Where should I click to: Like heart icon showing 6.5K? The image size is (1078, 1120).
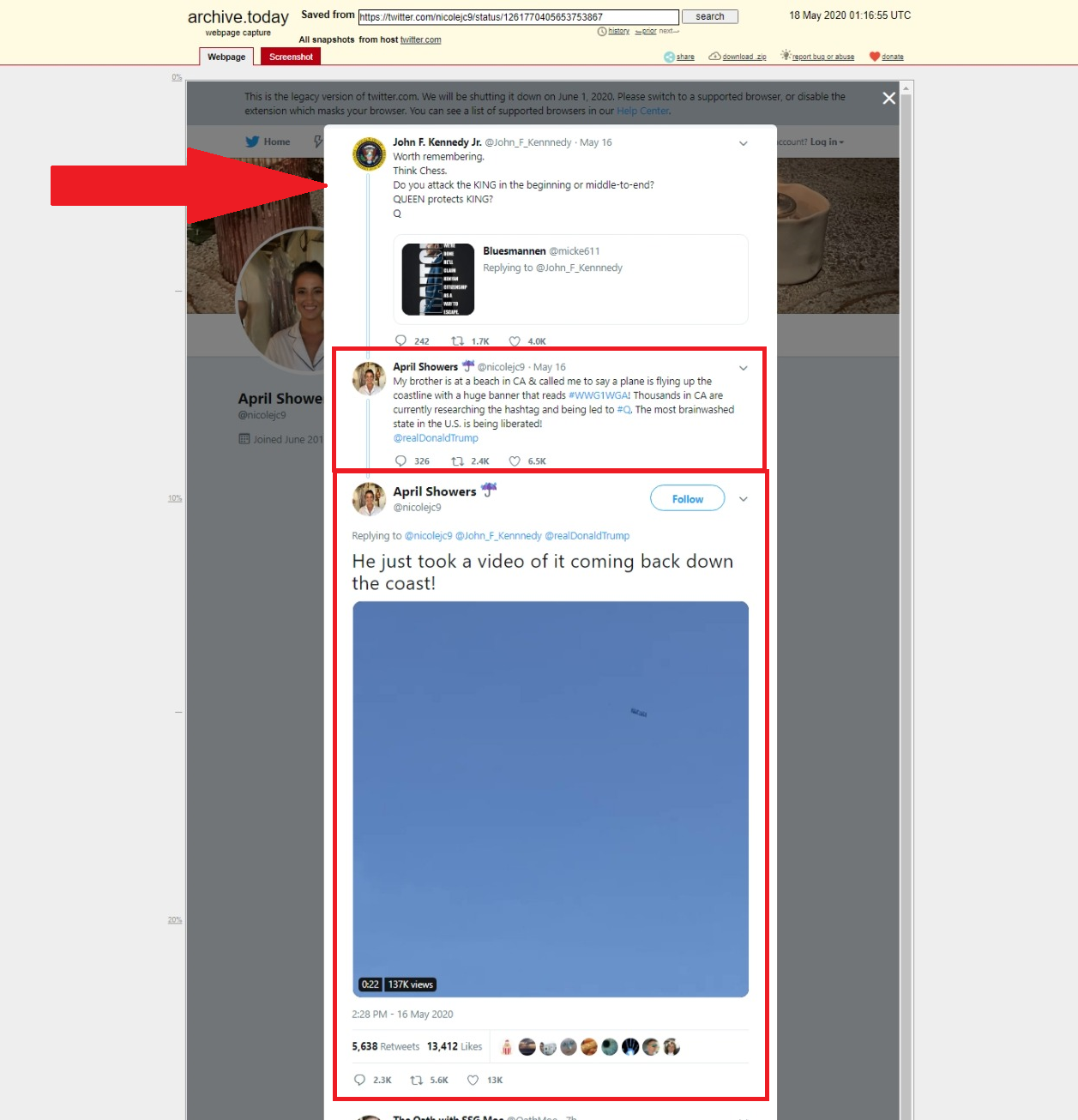tap(515, 461)
